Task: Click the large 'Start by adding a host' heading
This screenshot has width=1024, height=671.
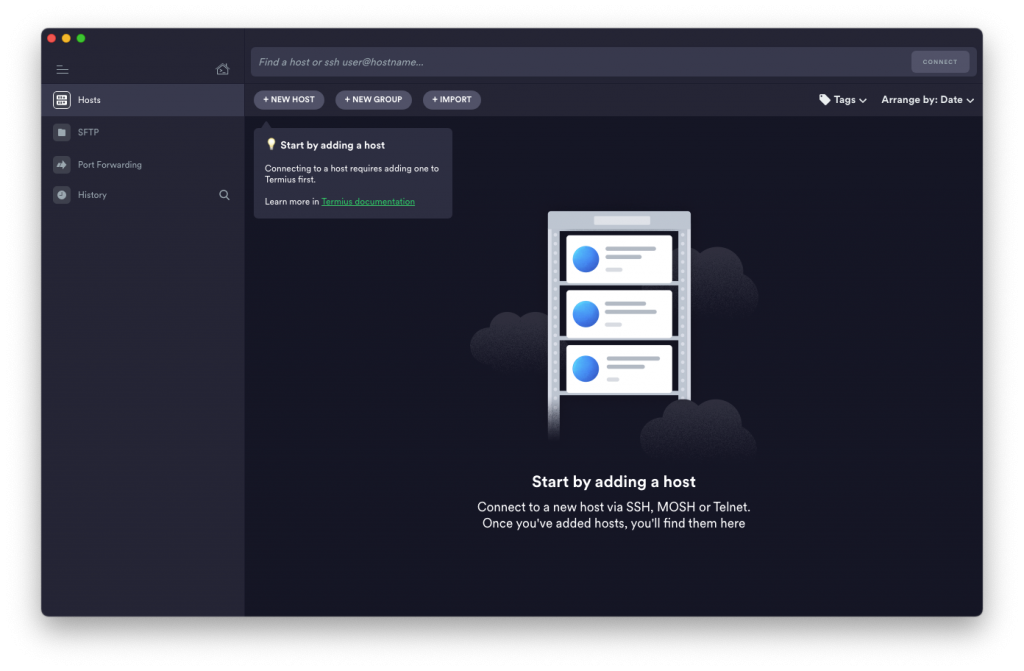Action: [614, 482]
